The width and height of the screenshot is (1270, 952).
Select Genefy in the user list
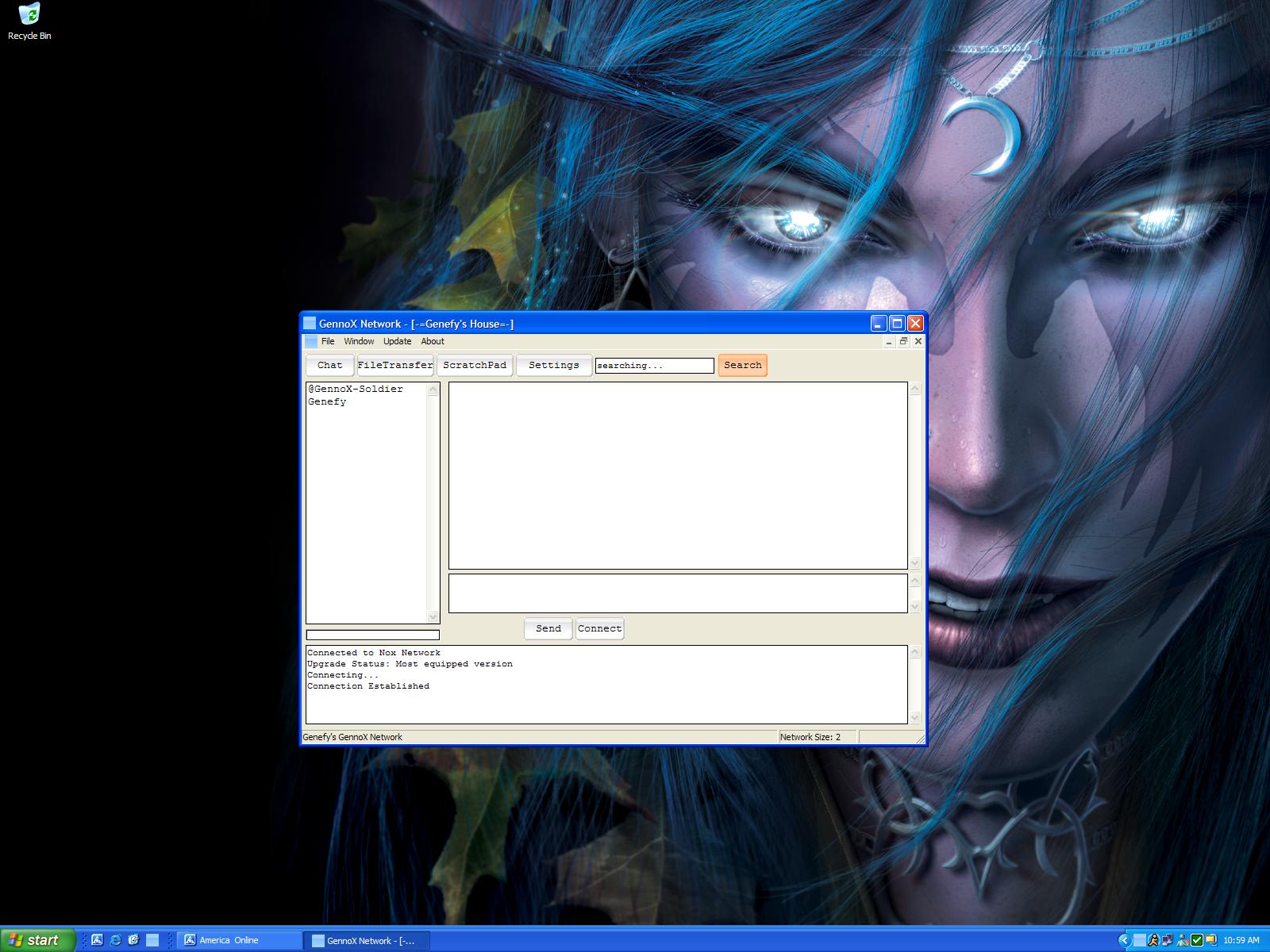(328, 401)
